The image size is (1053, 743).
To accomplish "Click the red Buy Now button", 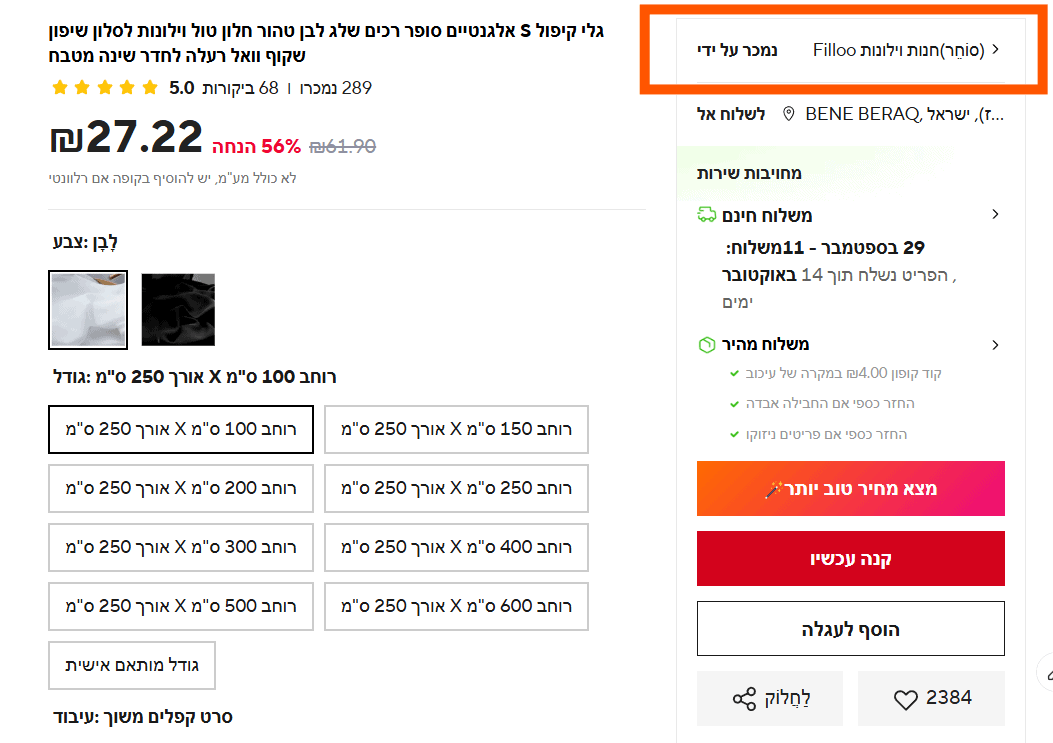I will click(850, 558).
